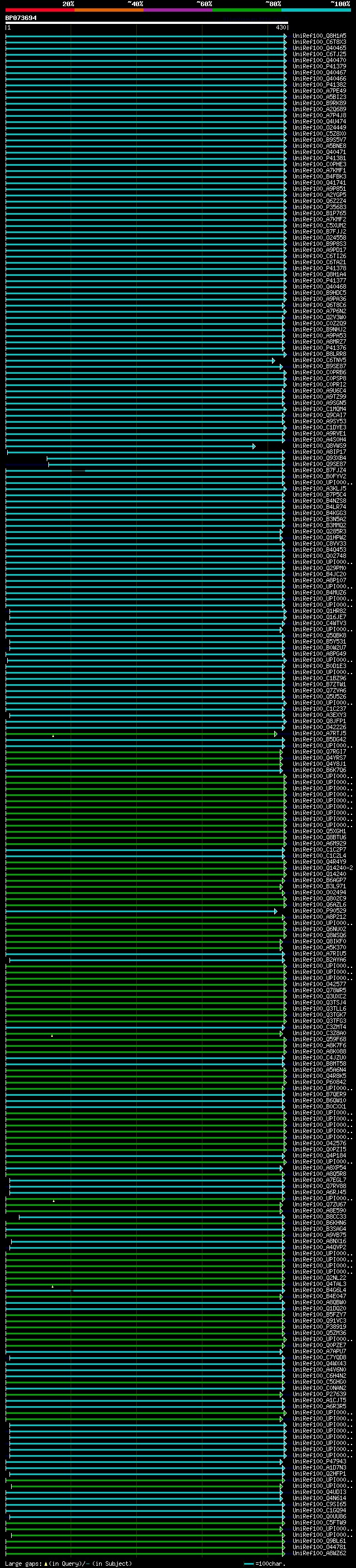Select hit UniRef100_Q4YRS7

[x=319, y=758]
